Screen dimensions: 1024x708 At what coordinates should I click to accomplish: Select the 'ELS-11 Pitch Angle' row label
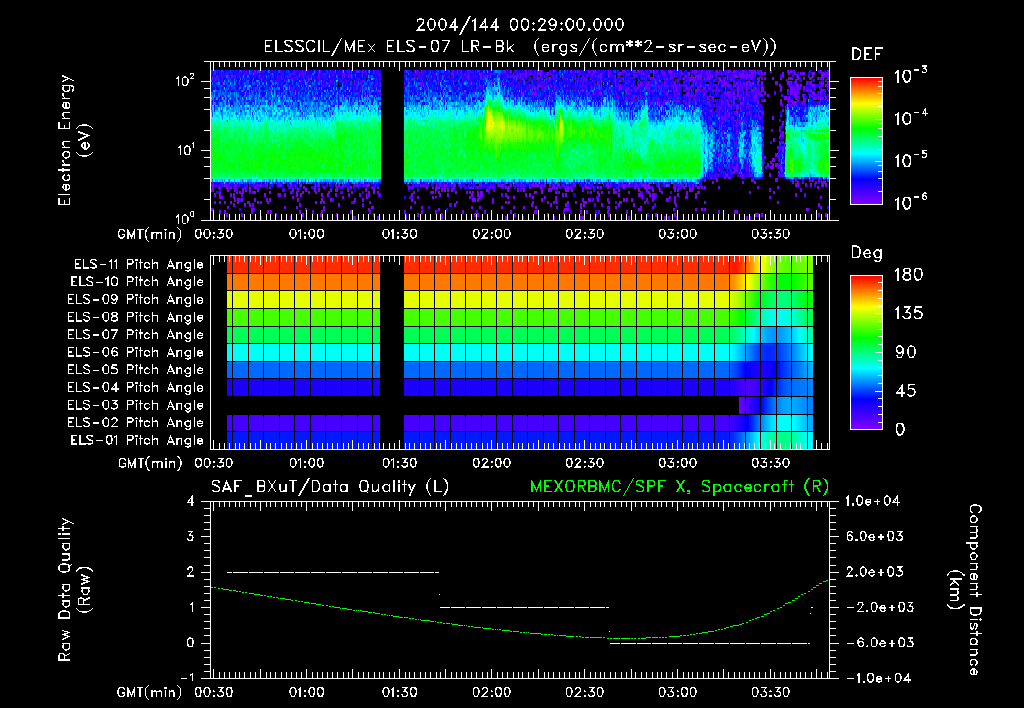[138, 265]
